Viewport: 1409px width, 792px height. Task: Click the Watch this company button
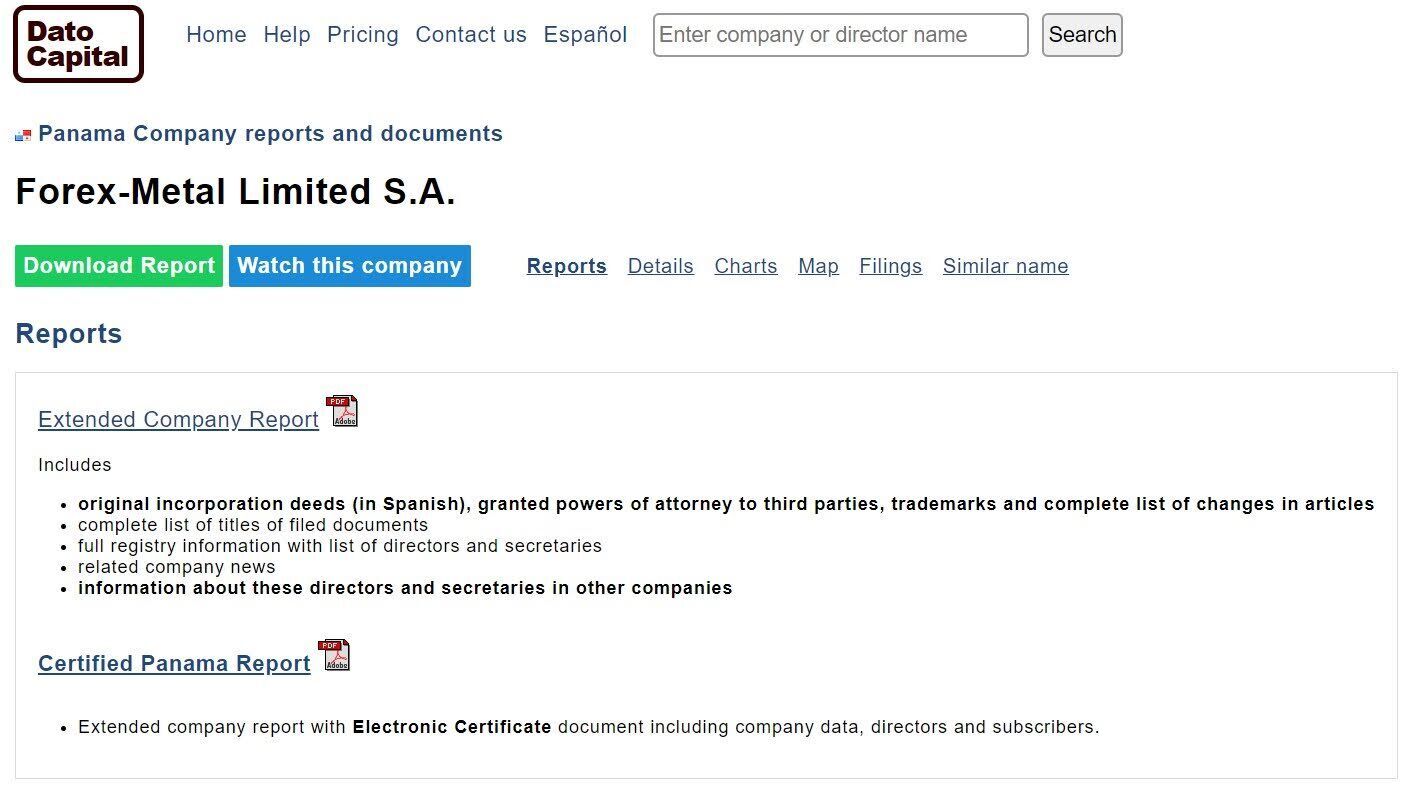pyautogui.click(x=350, y=266)
